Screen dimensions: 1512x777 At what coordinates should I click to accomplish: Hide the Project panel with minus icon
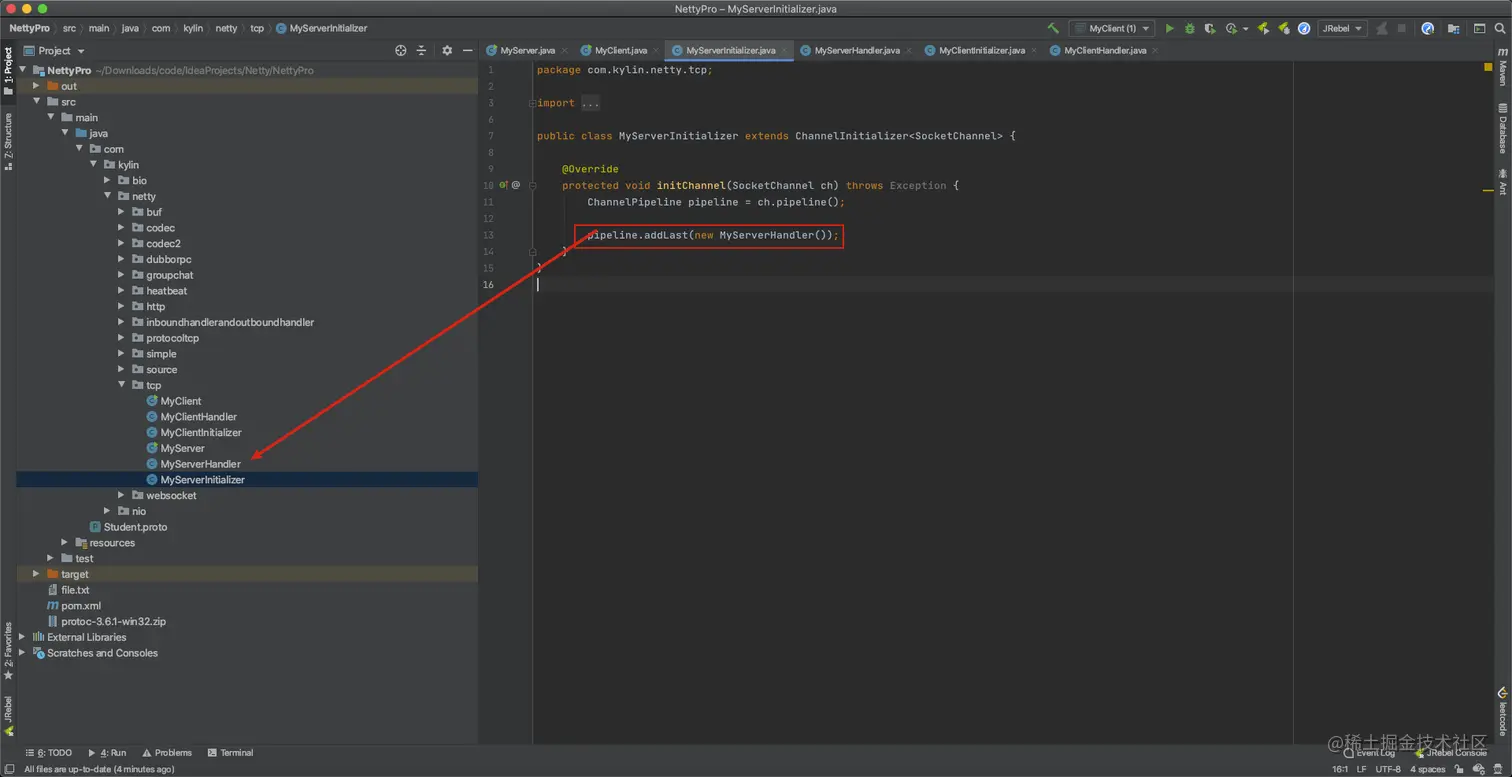click(467, 50)
